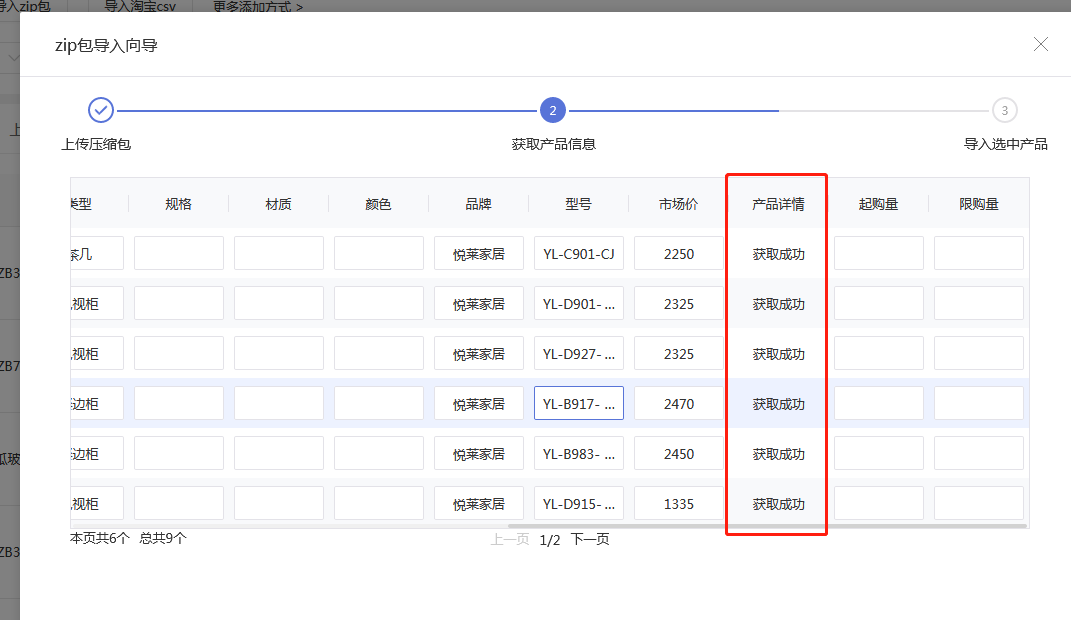Screen dimensions: 1071x620
Task: Click 品牌 field in the YL-D901 row
Action: 478,304
